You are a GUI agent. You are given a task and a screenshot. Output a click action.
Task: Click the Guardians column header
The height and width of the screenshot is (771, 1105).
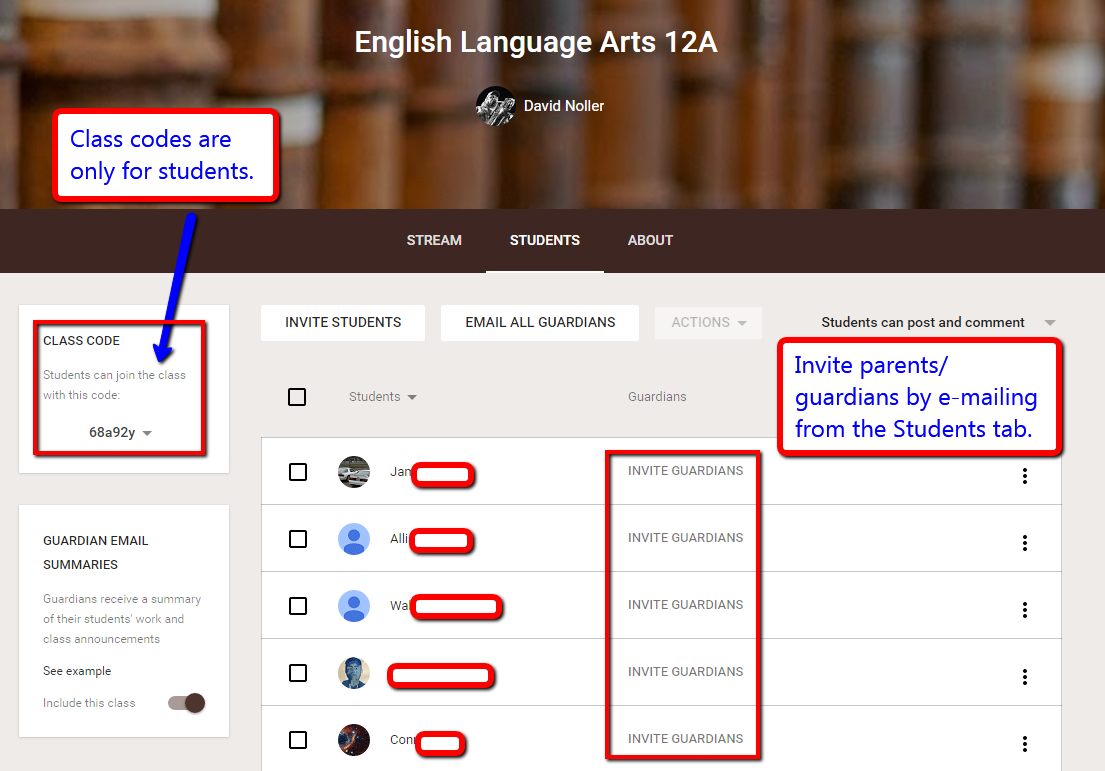click(657, 397)
